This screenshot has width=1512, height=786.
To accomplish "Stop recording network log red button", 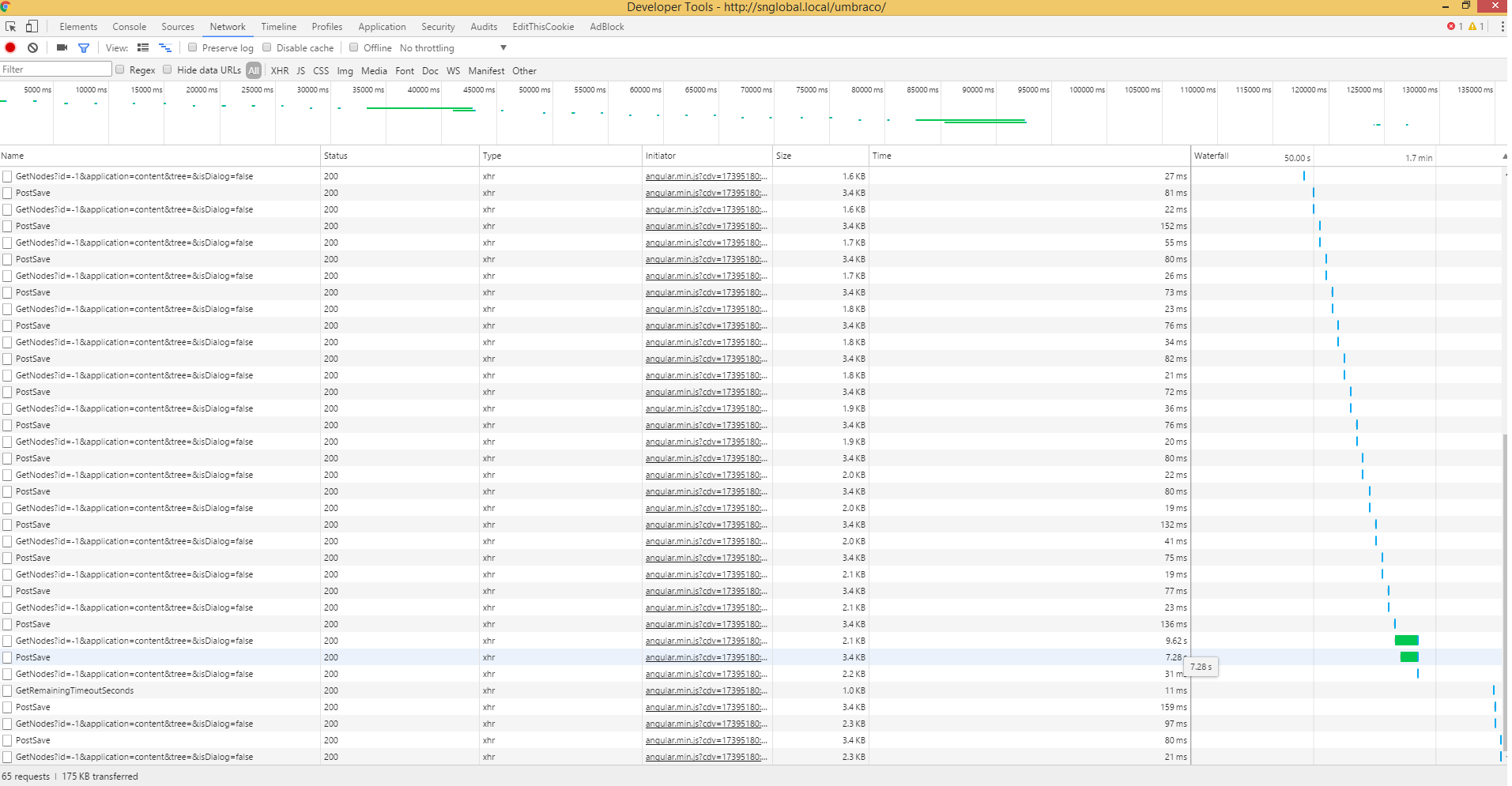I will click(10, 48).
